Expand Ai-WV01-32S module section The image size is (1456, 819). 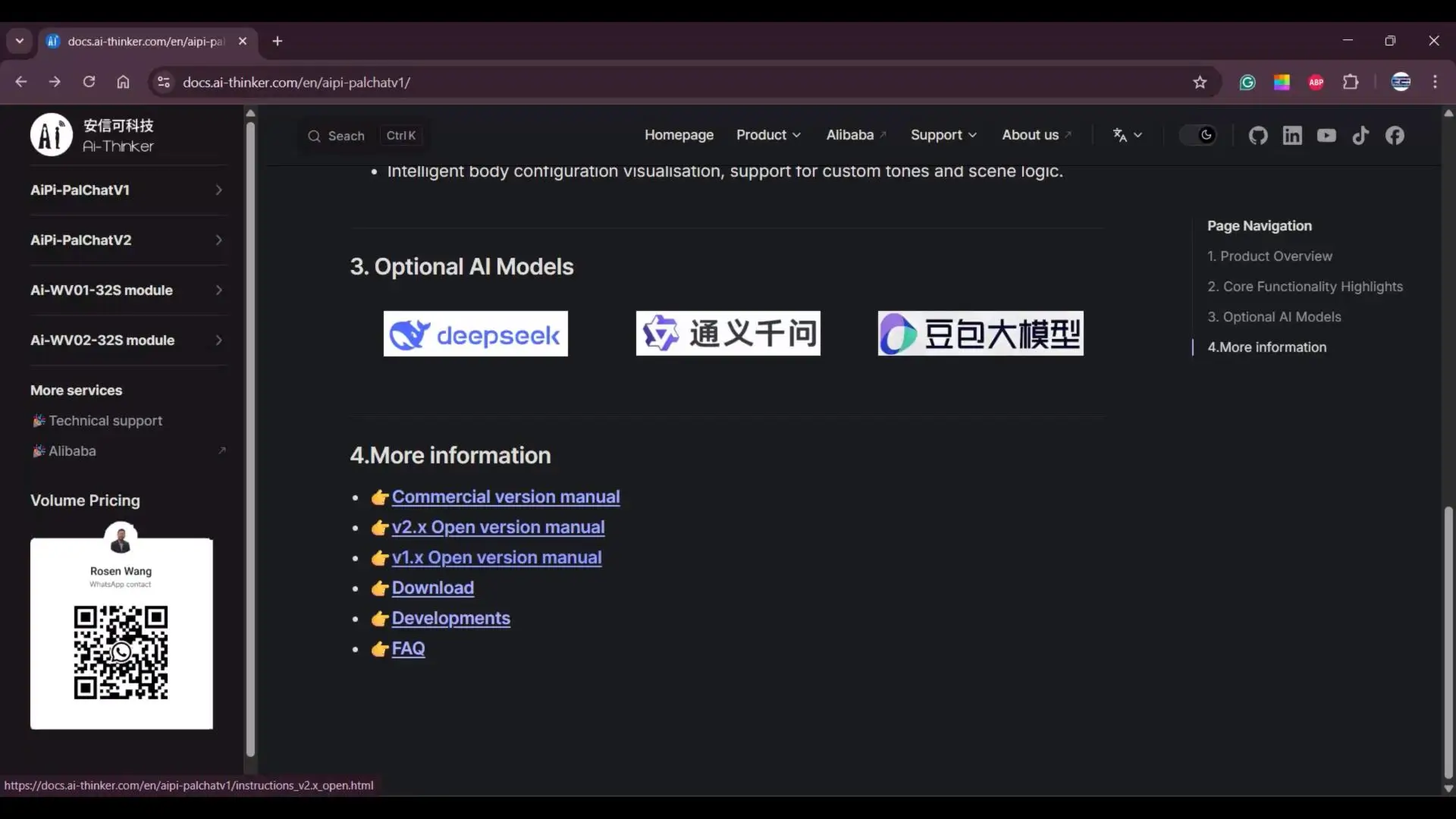pos(127,290)
